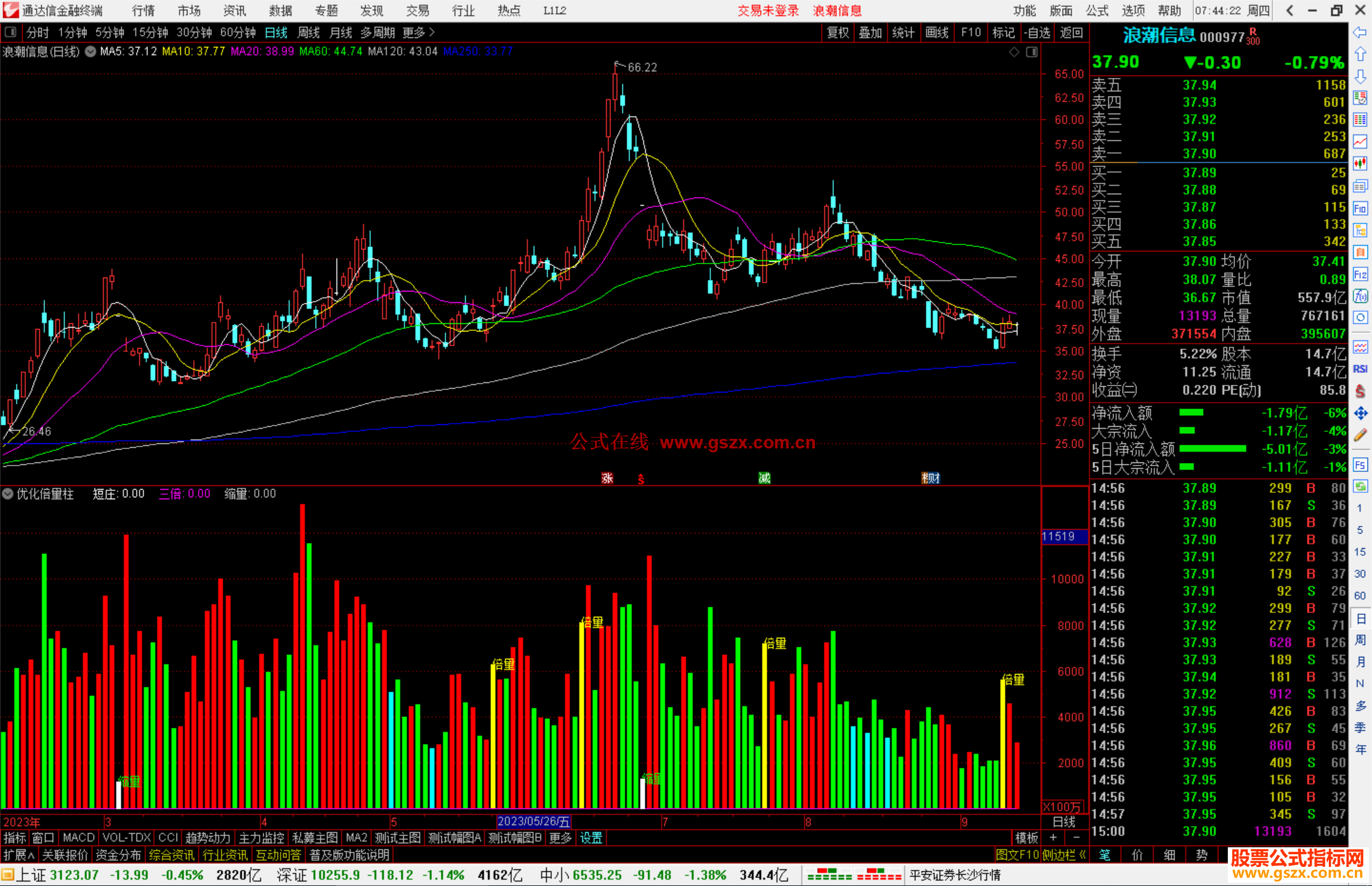Open the F10 company info sidebar icon
Screen dimensions: 1372x886
pyautogui.click(x=1360, y=208)
